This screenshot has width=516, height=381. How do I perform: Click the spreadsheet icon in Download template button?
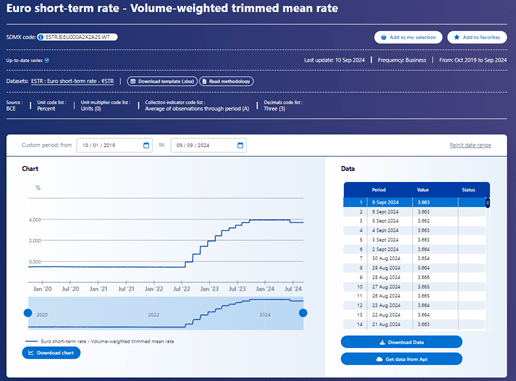click(133, 81)
